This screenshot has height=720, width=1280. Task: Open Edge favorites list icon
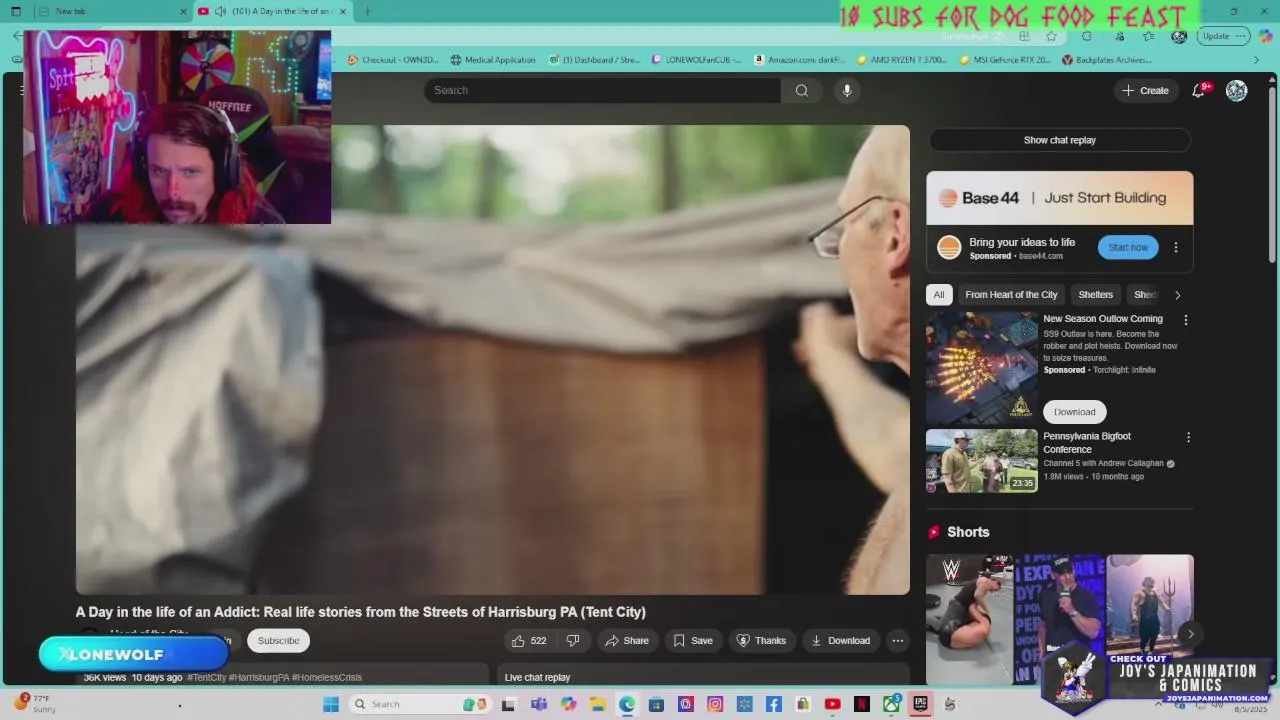[1149, 36]
